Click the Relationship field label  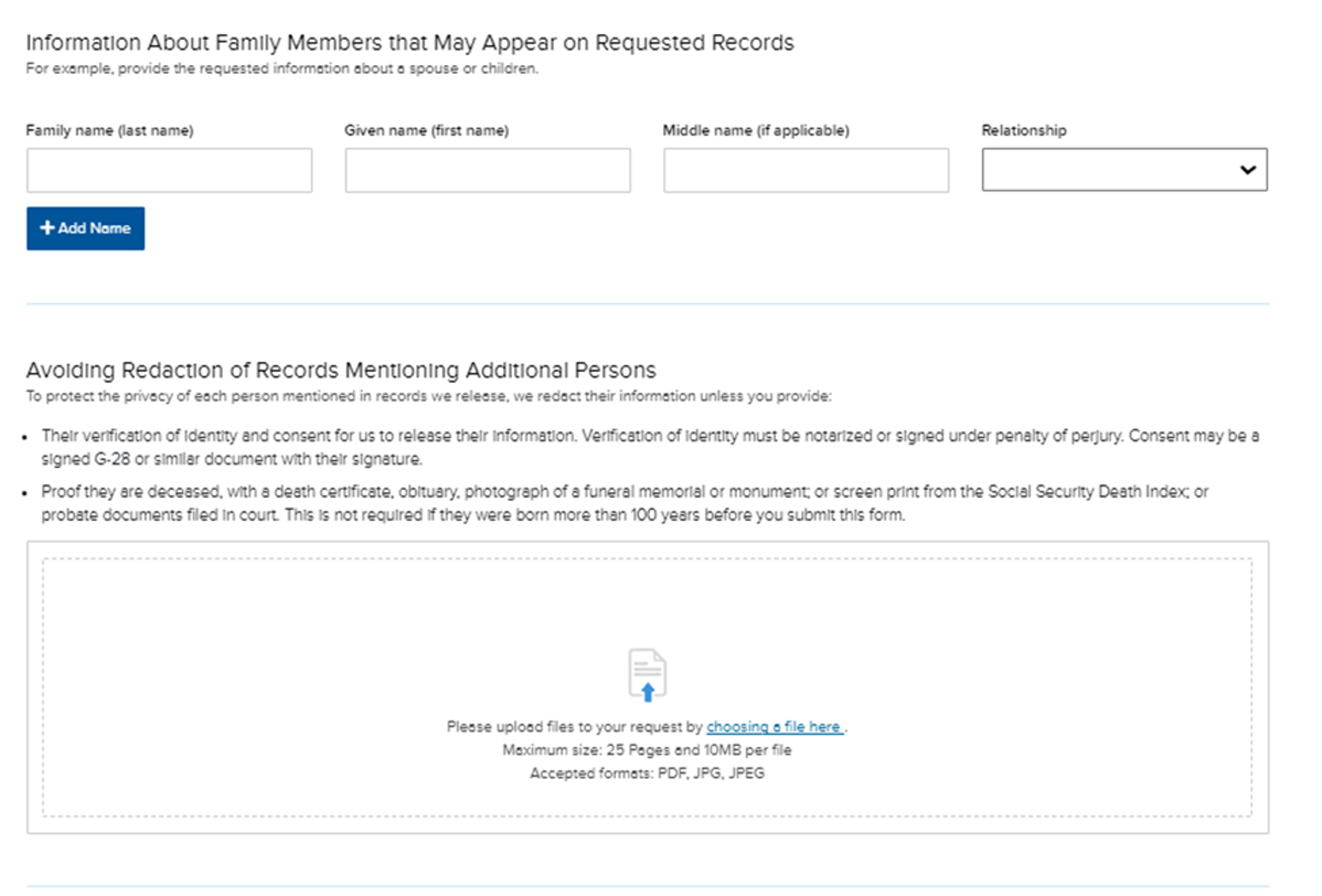tap(1024, 130)
